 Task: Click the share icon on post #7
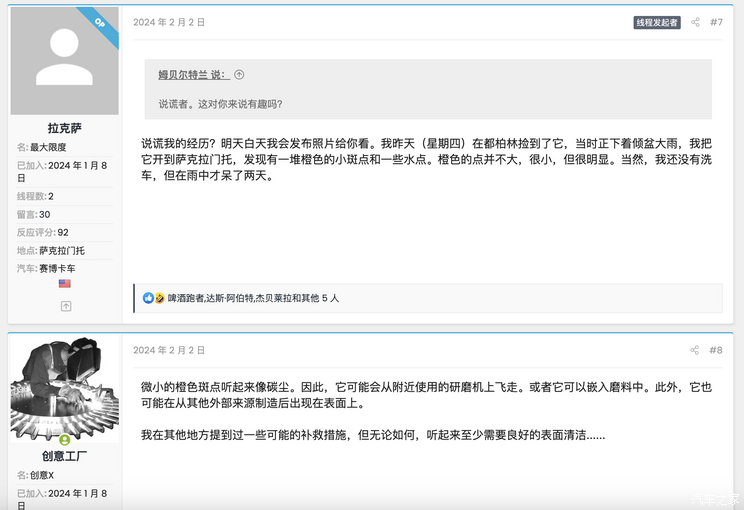tap(695, 22)
